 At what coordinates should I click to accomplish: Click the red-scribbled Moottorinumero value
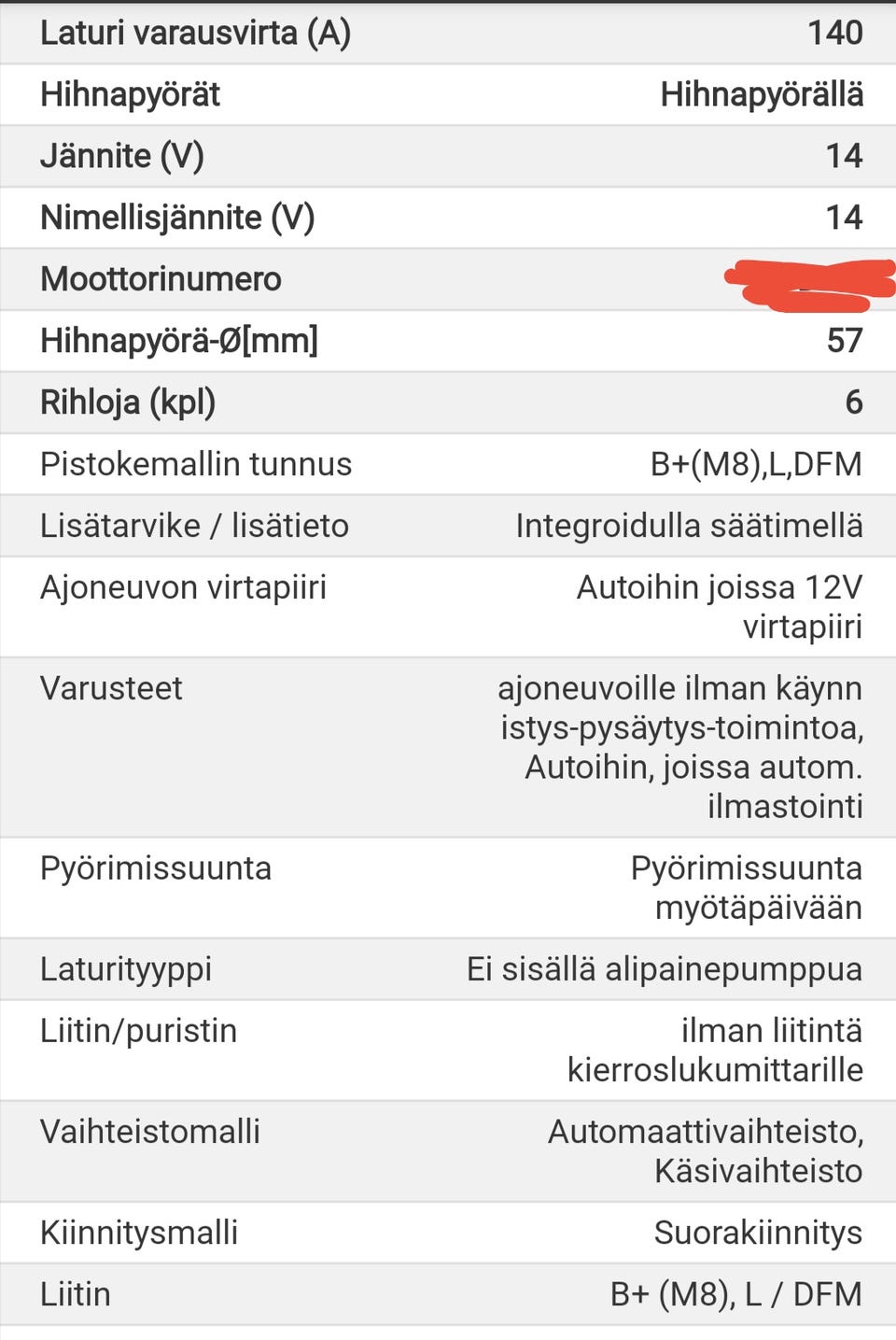[808, 283]
